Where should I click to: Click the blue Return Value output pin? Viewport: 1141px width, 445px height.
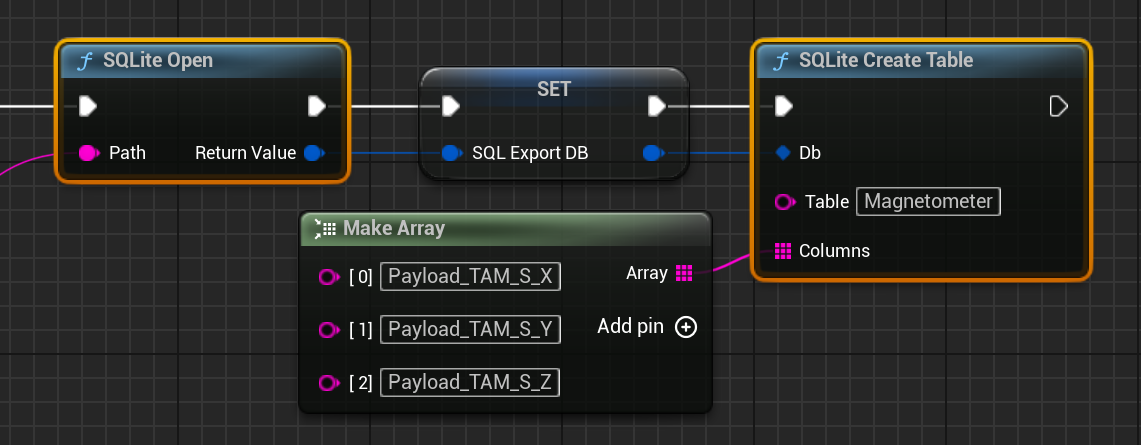pos(314,153)
